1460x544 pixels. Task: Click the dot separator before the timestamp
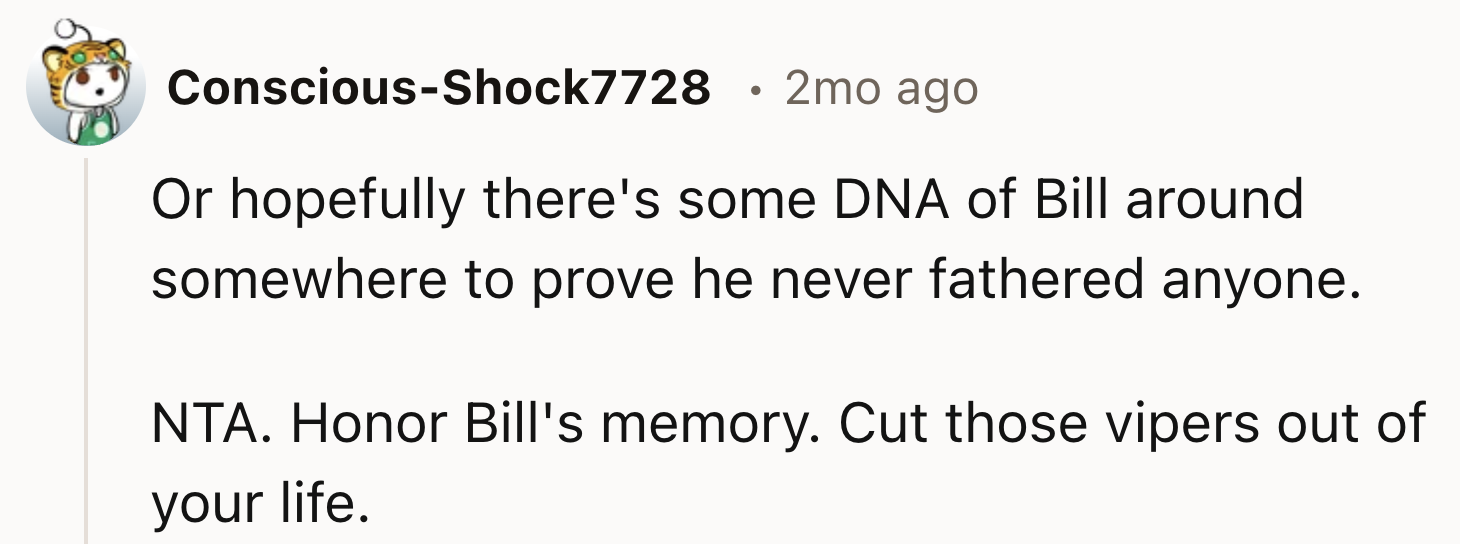pos(758,91)
